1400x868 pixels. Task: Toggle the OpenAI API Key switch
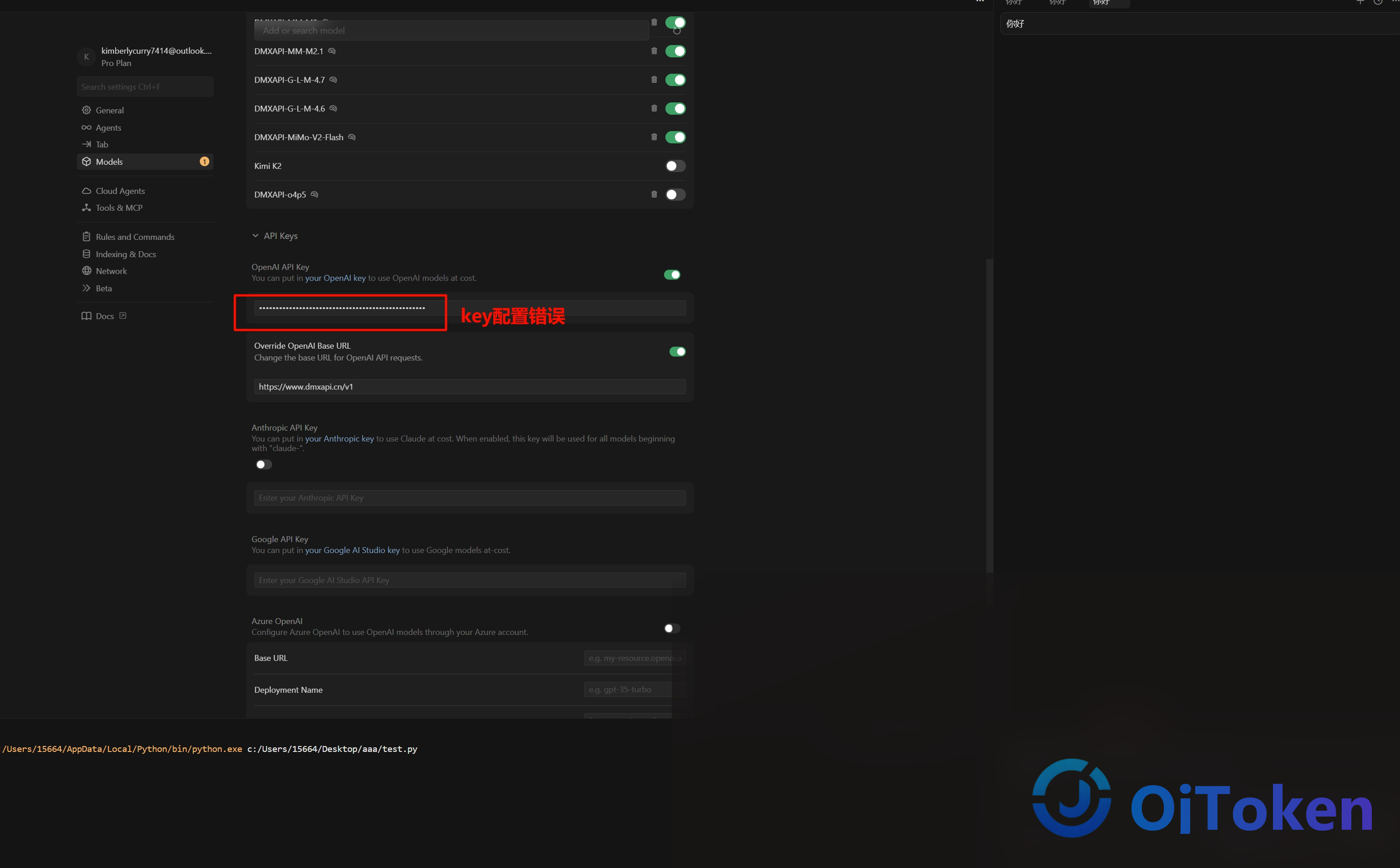click(x=672, y=275)
